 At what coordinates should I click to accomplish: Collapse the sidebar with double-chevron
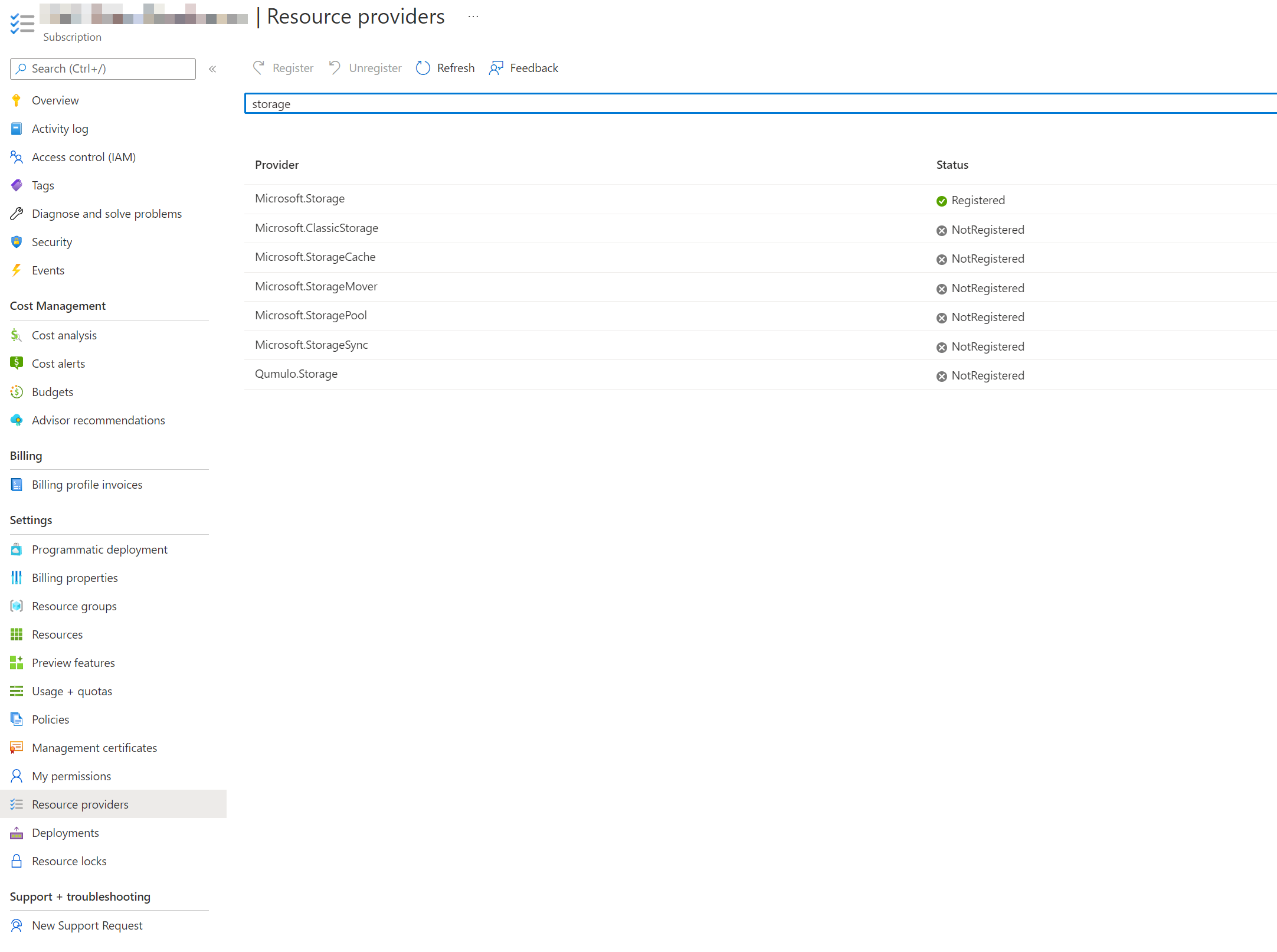click(212, 69)
